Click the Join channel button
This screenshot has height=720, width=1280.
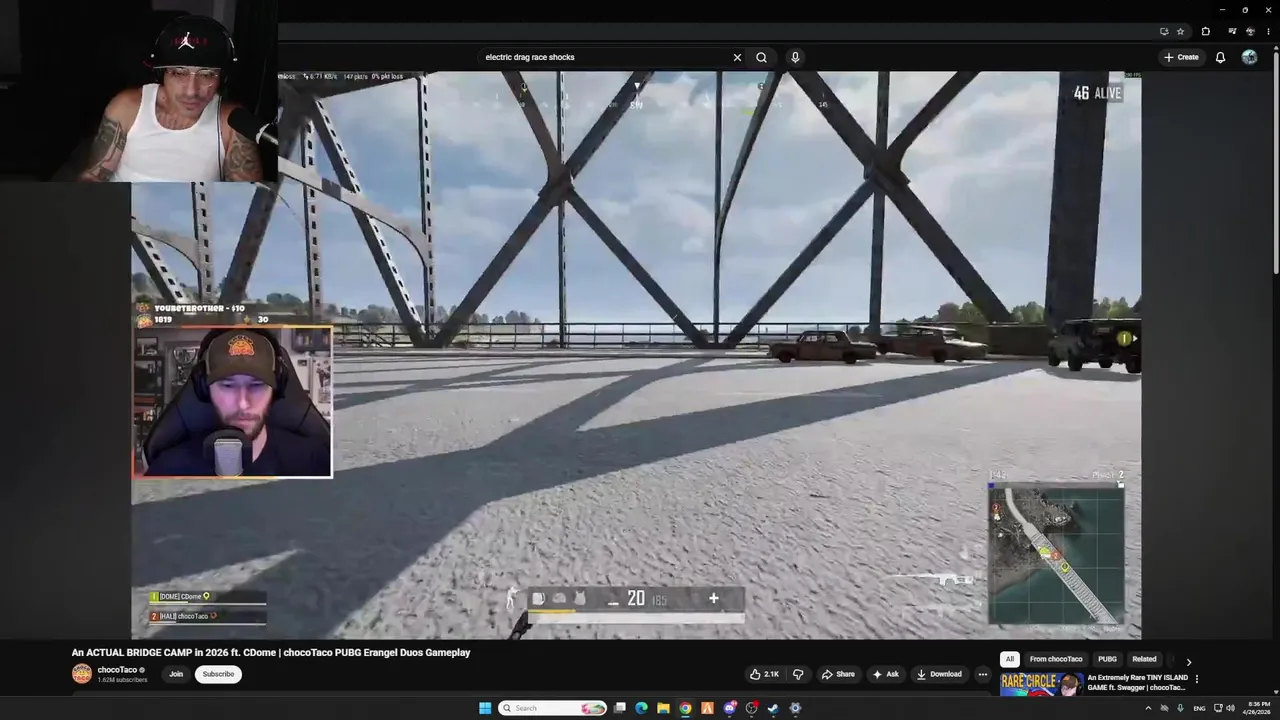point(176,674)
